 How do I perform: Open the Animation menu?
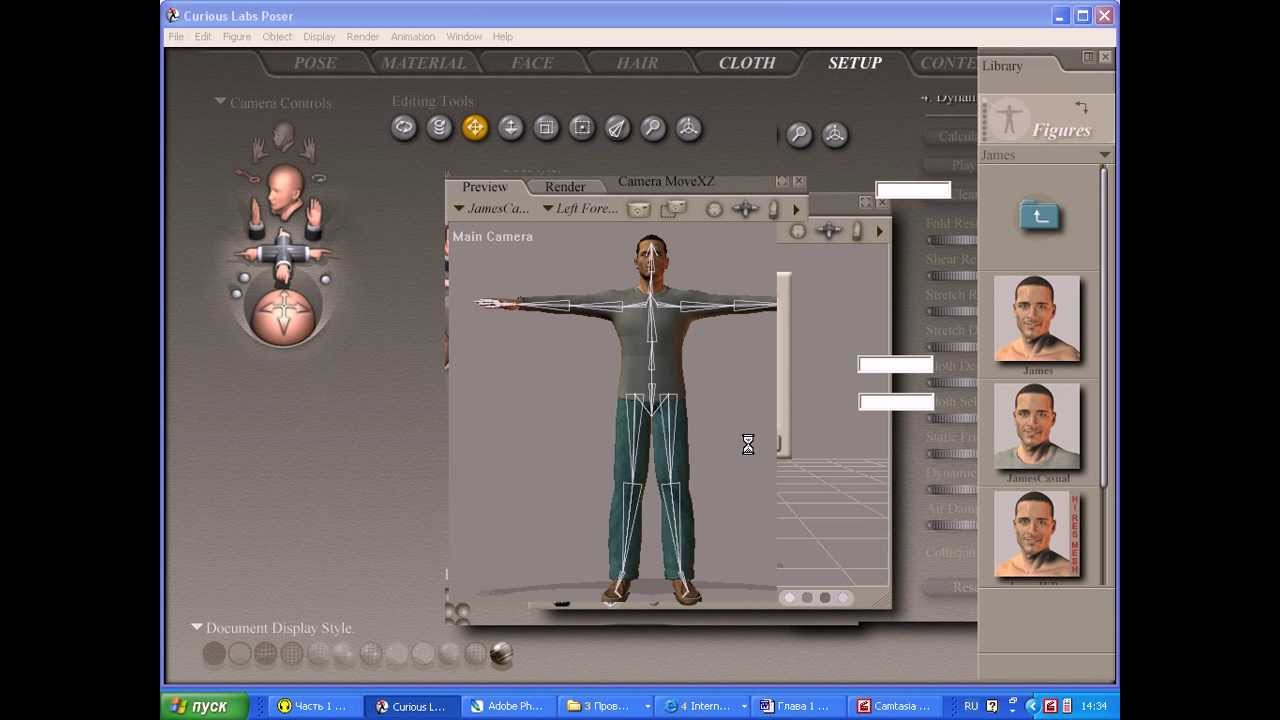pos(413,37)
